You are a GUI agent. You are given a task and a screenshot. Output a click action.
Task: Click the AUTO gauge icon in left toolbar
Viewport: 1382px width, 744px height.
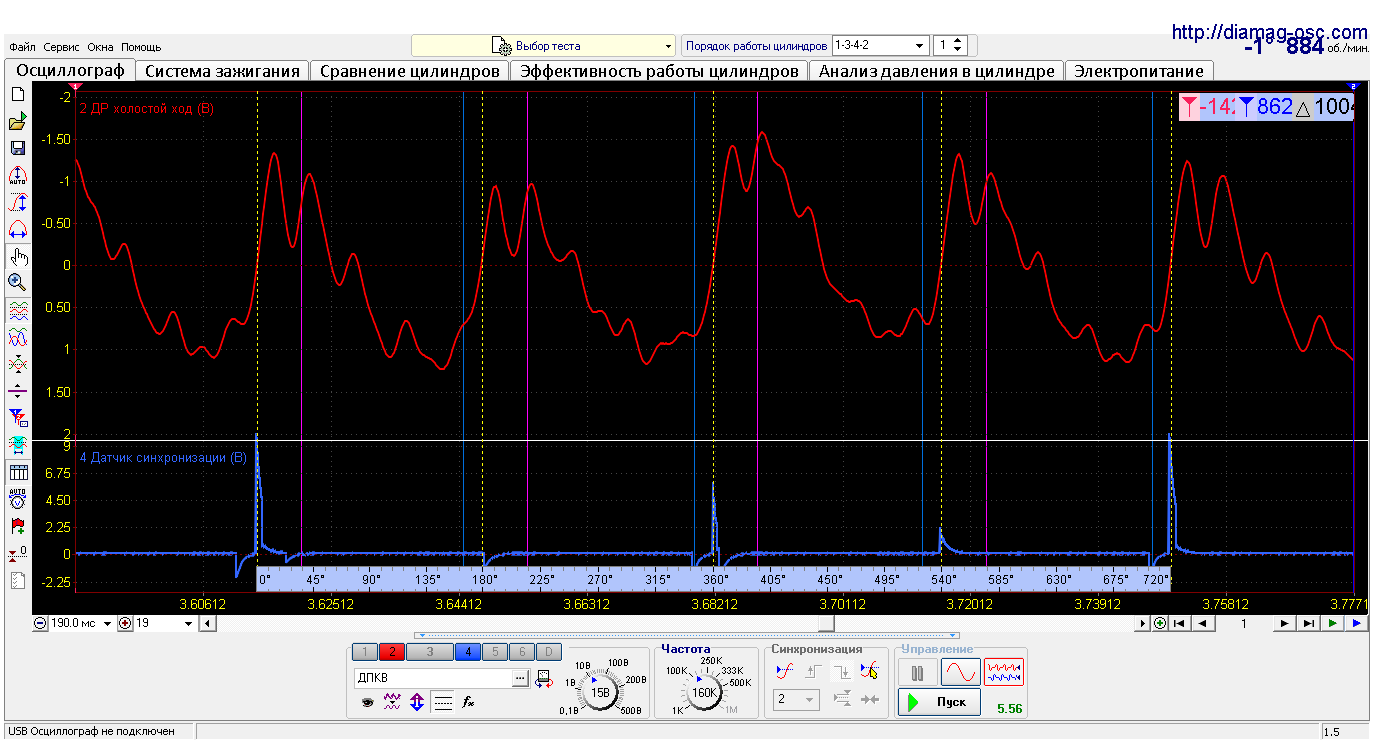[x=17, y=498]
